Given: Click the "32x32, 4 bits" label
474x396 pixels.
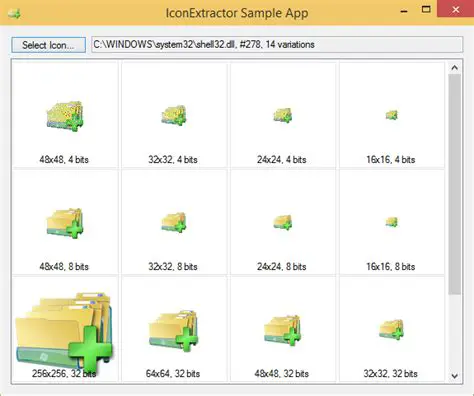Looking at the screenshot, I should coord(173,160).
